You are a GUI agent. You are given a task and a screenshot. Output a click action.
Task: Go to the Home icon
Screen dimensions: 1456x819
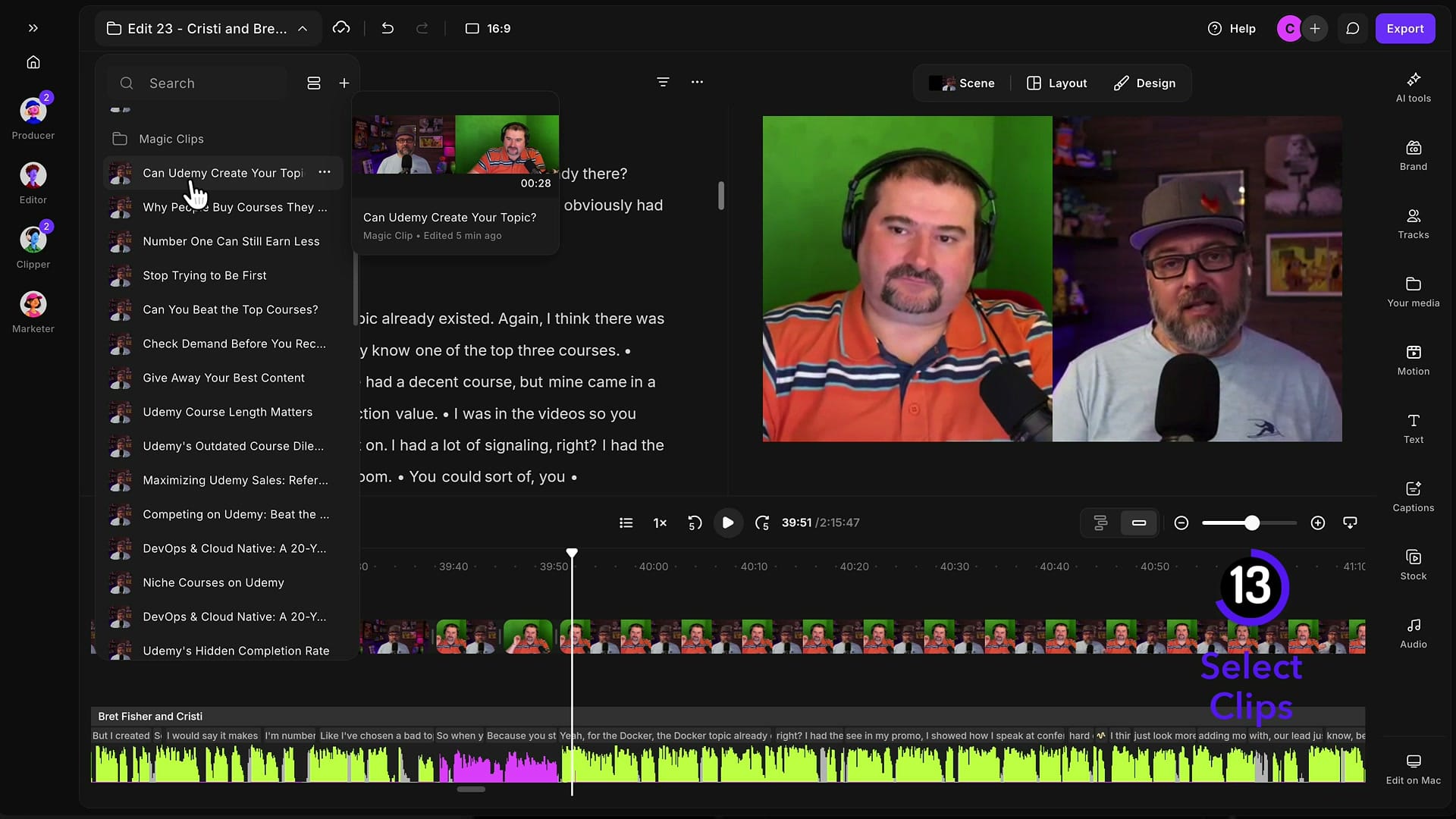coord(33,62)
